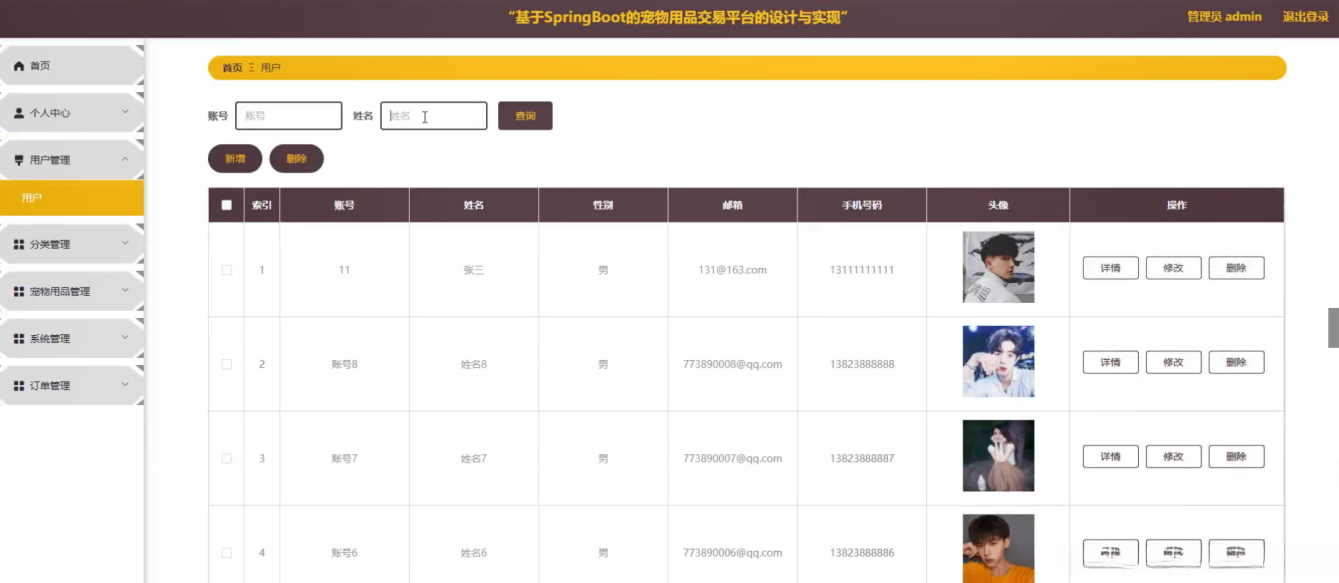Image resolution: width=1339 pixels, height=583 pixels.
Task: Click the avatar thumbnail for 账号8
Action: click(998, 362)
